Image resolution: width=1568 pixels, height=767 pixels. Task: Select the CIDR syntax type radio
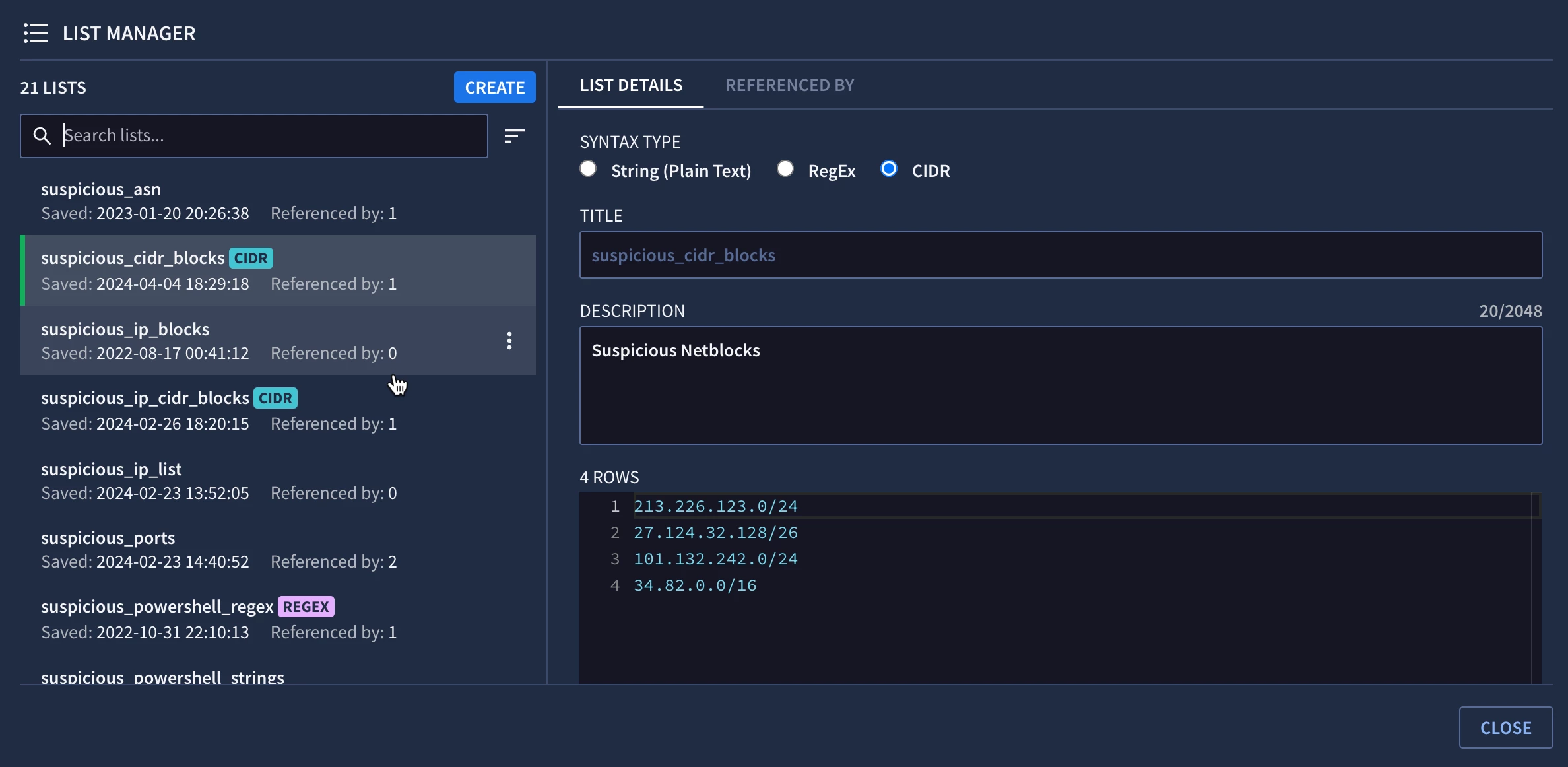pos(889,169)
